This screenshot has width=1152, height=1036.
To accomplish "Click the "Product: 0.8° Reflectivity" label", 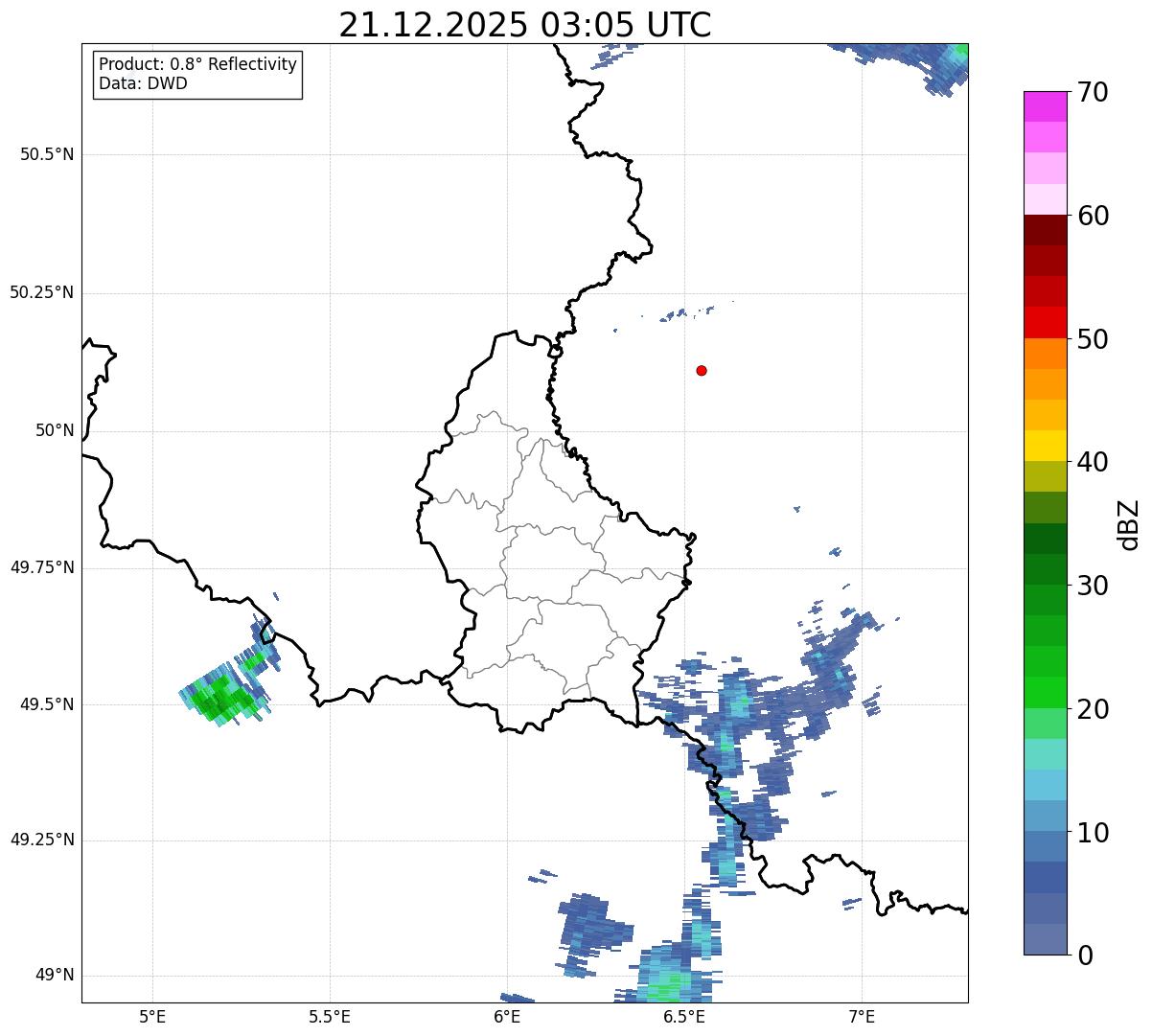I will pos(198,64).
